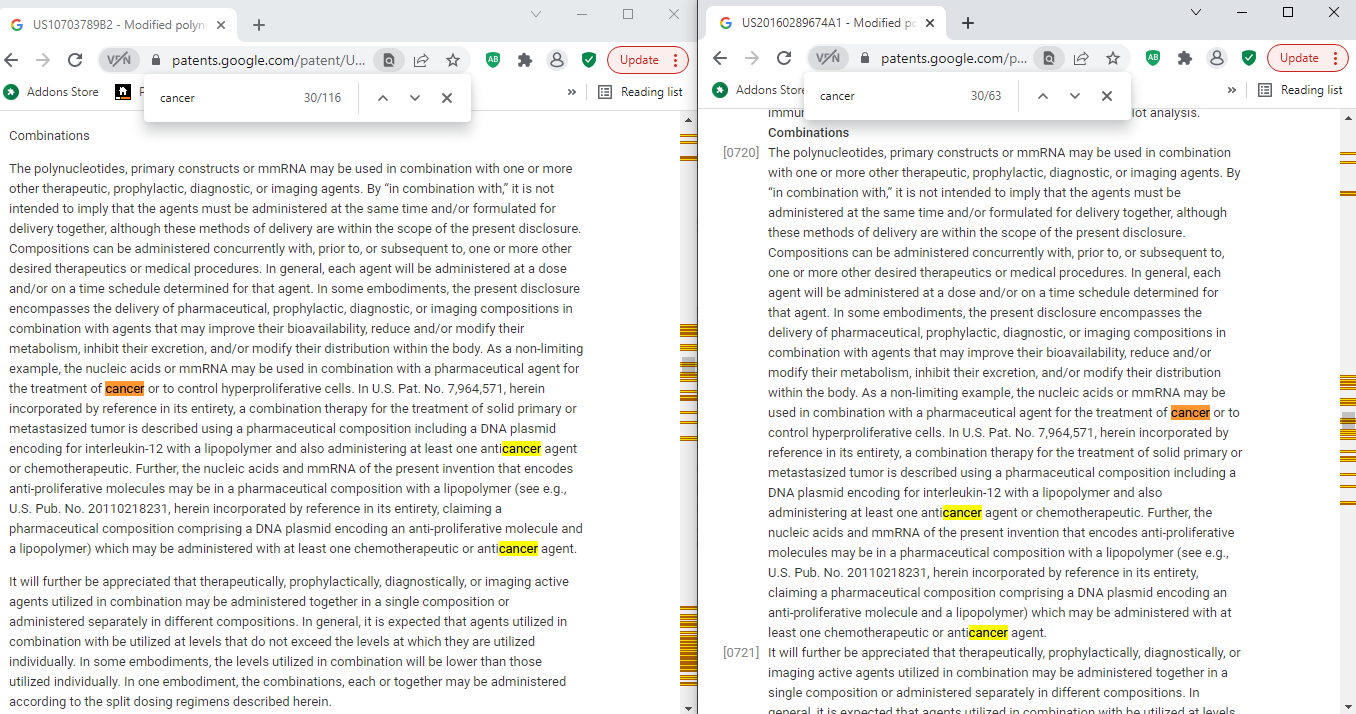This screenshot has width=1356, height=714.
Task: Open Reading list in US10703789B2 window
Action: pyautogui.click(x=641, y=92)
